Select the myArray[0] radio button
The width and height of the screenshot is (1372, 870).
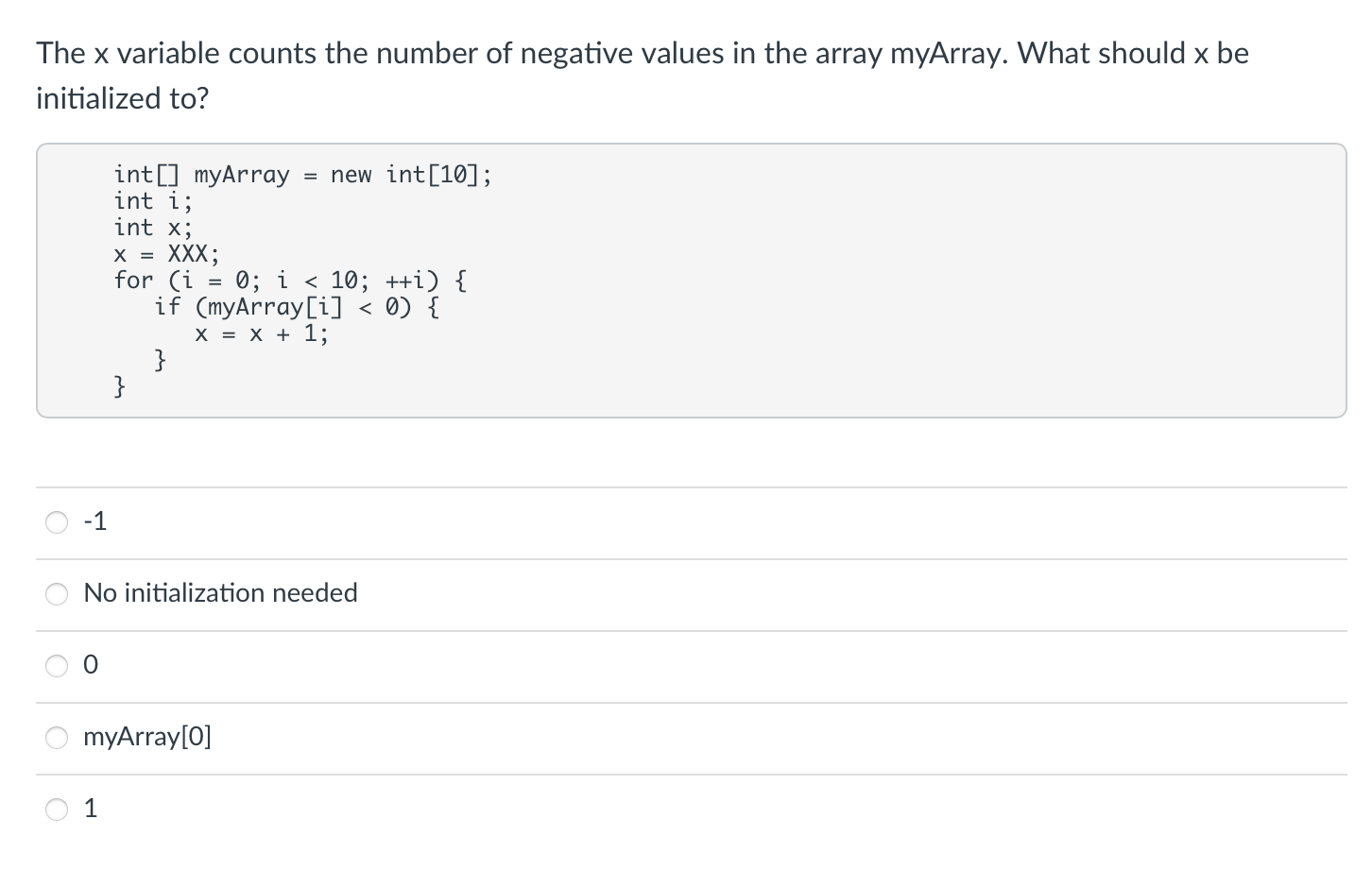(x=57, y=738)
